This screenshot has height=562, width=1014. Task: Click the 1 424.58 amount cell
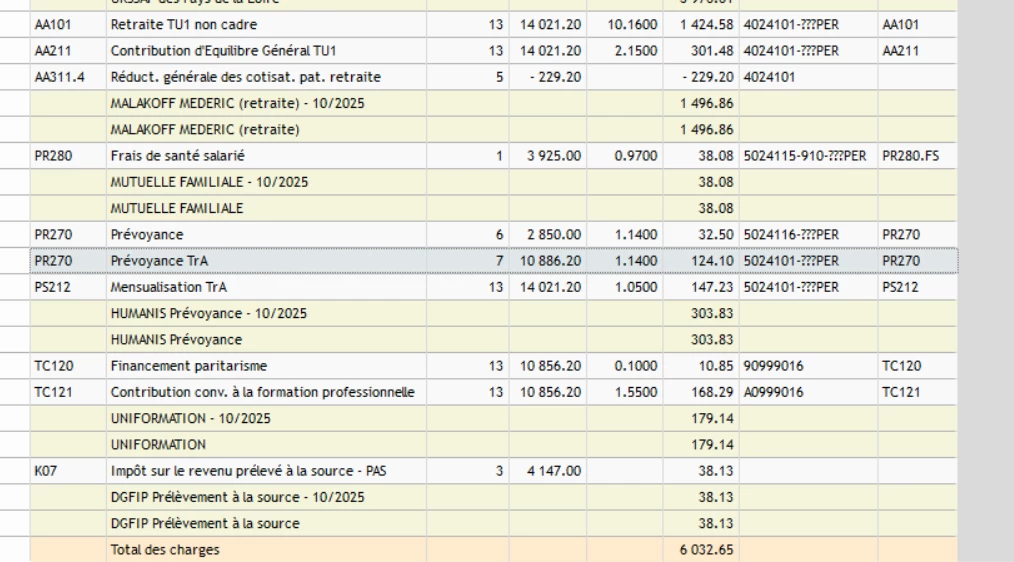coord(701,25)
